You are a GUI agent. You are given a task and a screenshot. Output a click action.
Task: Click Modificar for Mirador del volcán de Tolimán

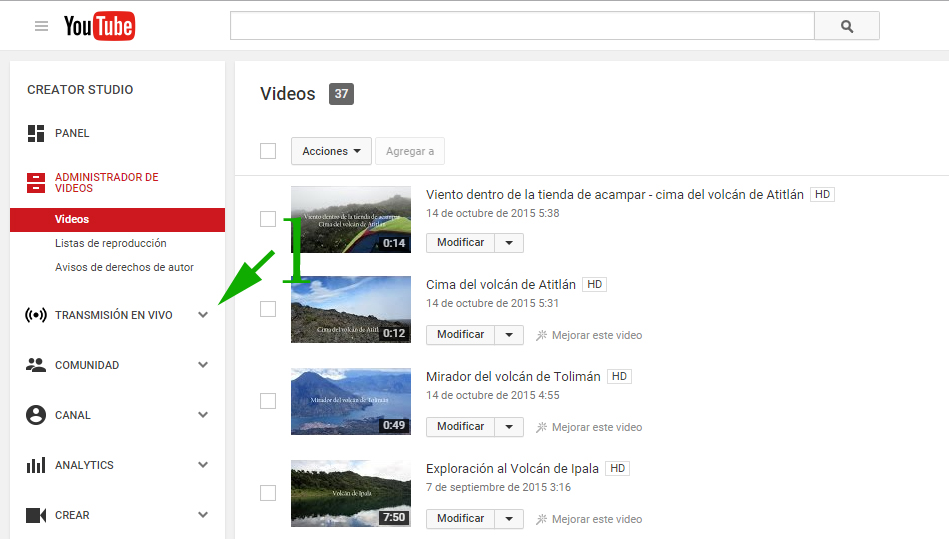(460, 426)
